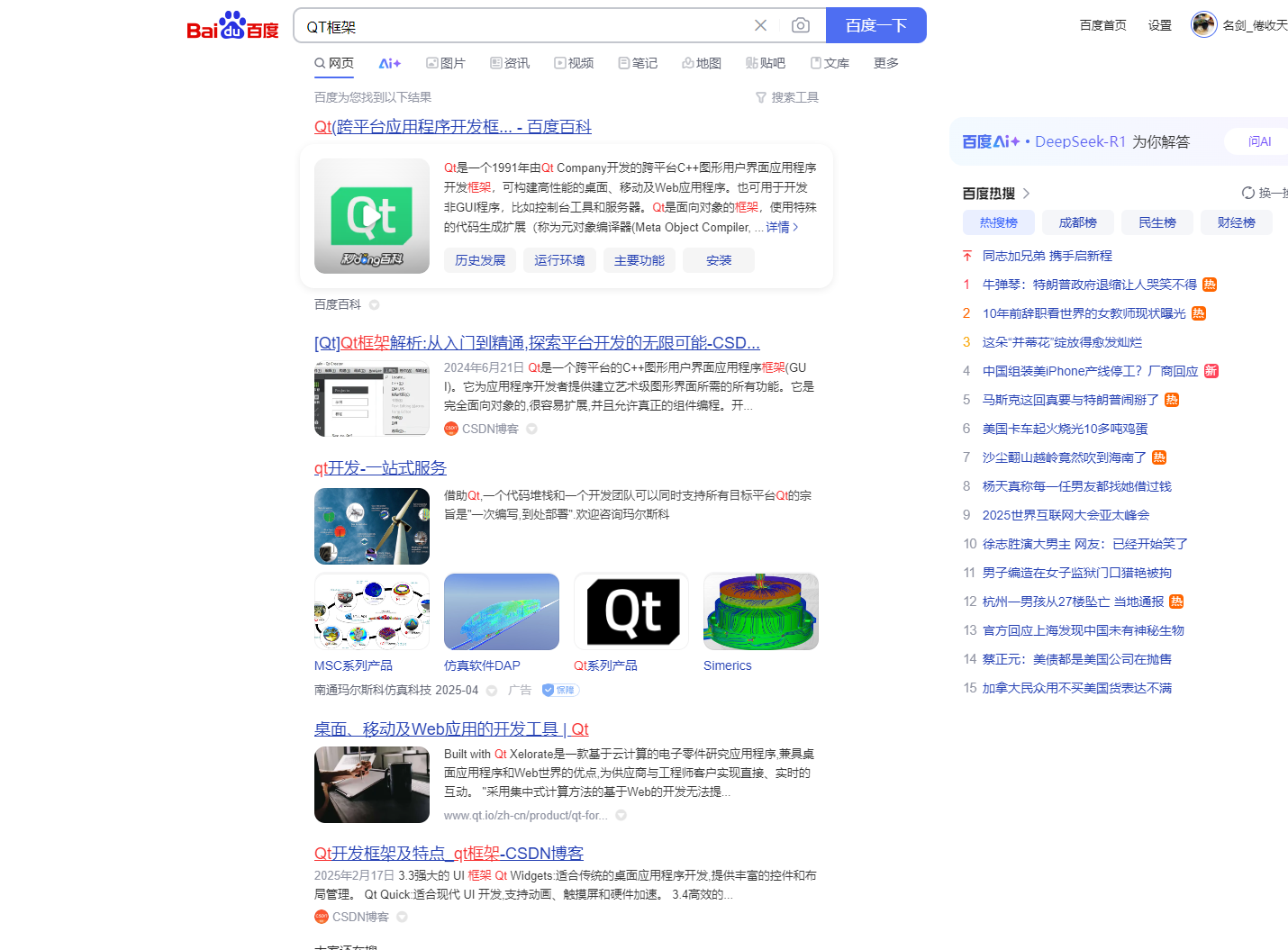Click feedback icon beside 百度百科 source
The image size is (1288, 950).
(x=374, y=304)
